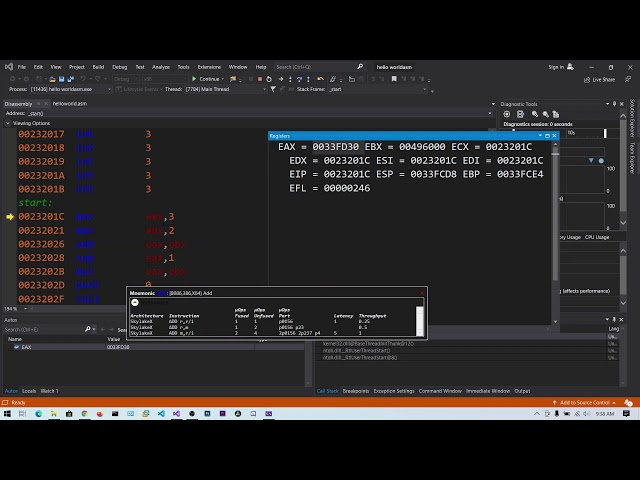Click the Save All icon in the toolbar
This screenshot has height=480, width=640.
pos(71,79)
